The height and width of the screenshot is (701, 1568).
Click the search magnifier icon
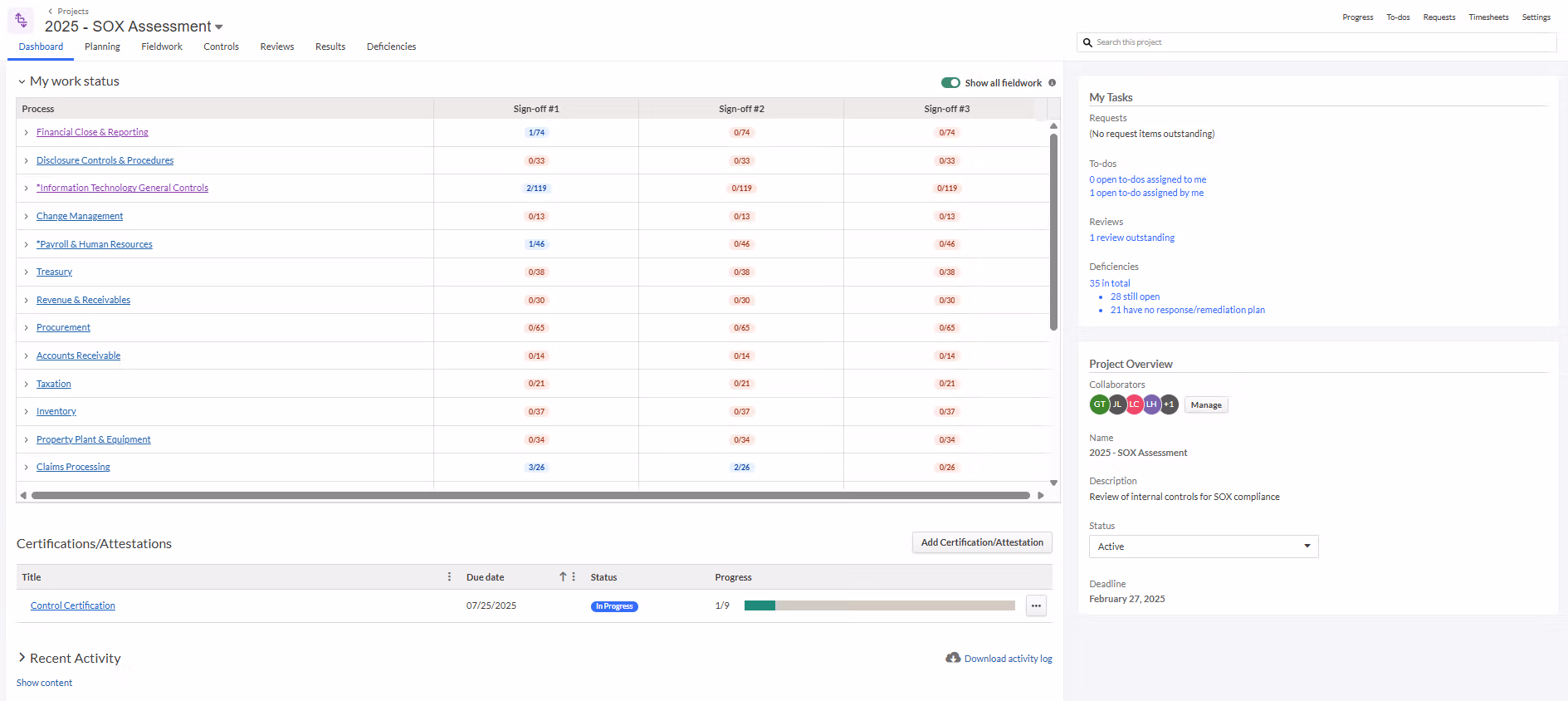pos(1087,42)
